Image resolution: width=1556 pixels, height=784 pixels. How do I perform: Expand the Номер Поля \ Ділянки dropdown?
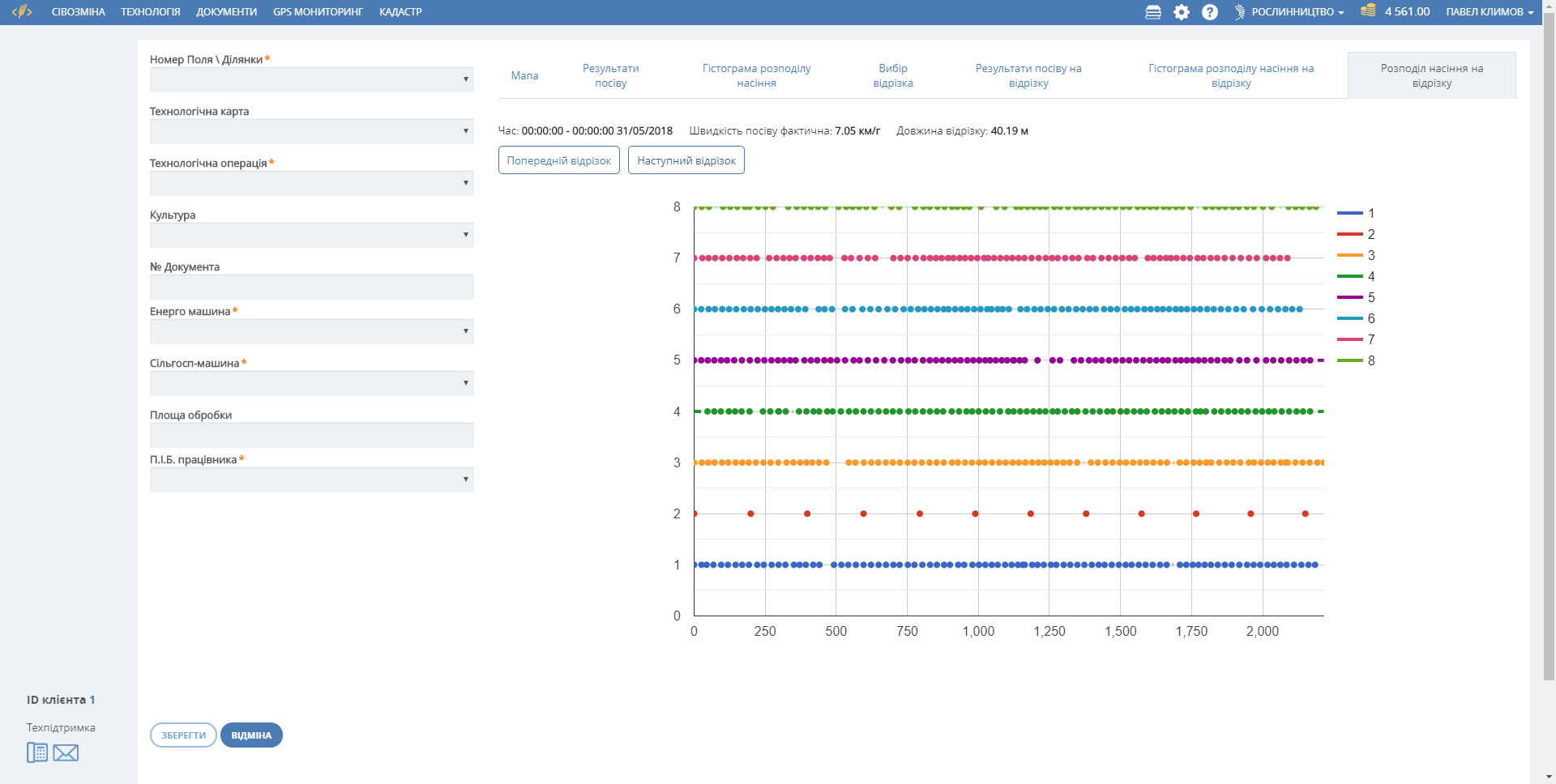coord(311,79)
